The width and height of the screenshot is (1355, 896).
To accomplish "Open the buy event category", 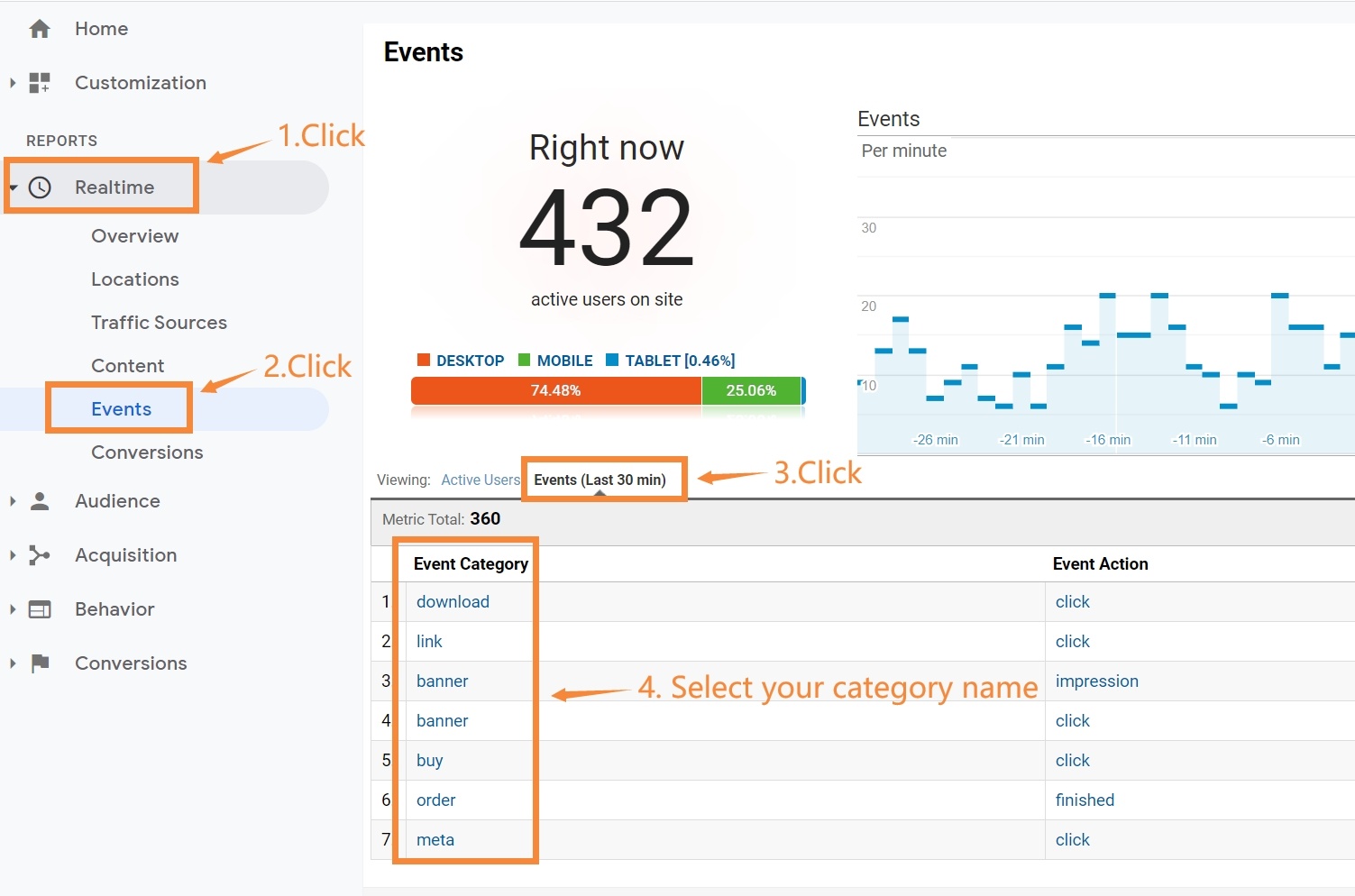I will pos(429,761).
